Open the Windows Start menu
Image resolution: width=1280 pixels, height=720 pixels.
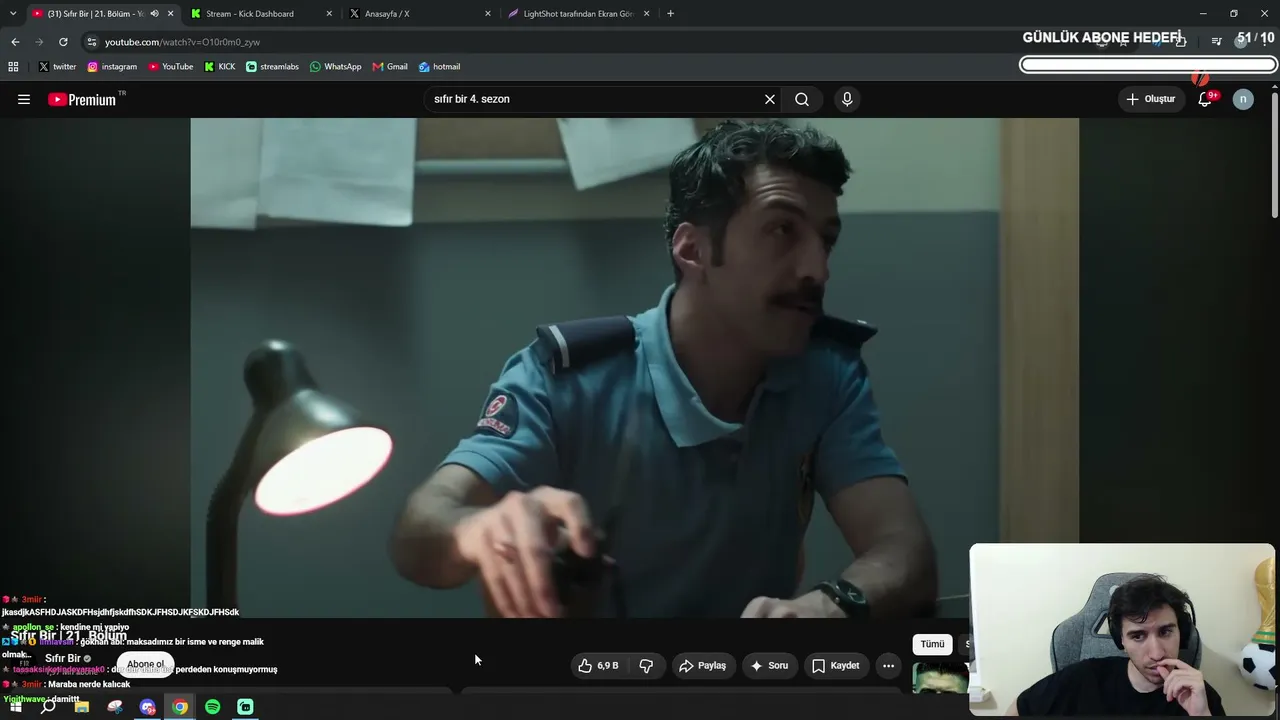coord(15,707)
